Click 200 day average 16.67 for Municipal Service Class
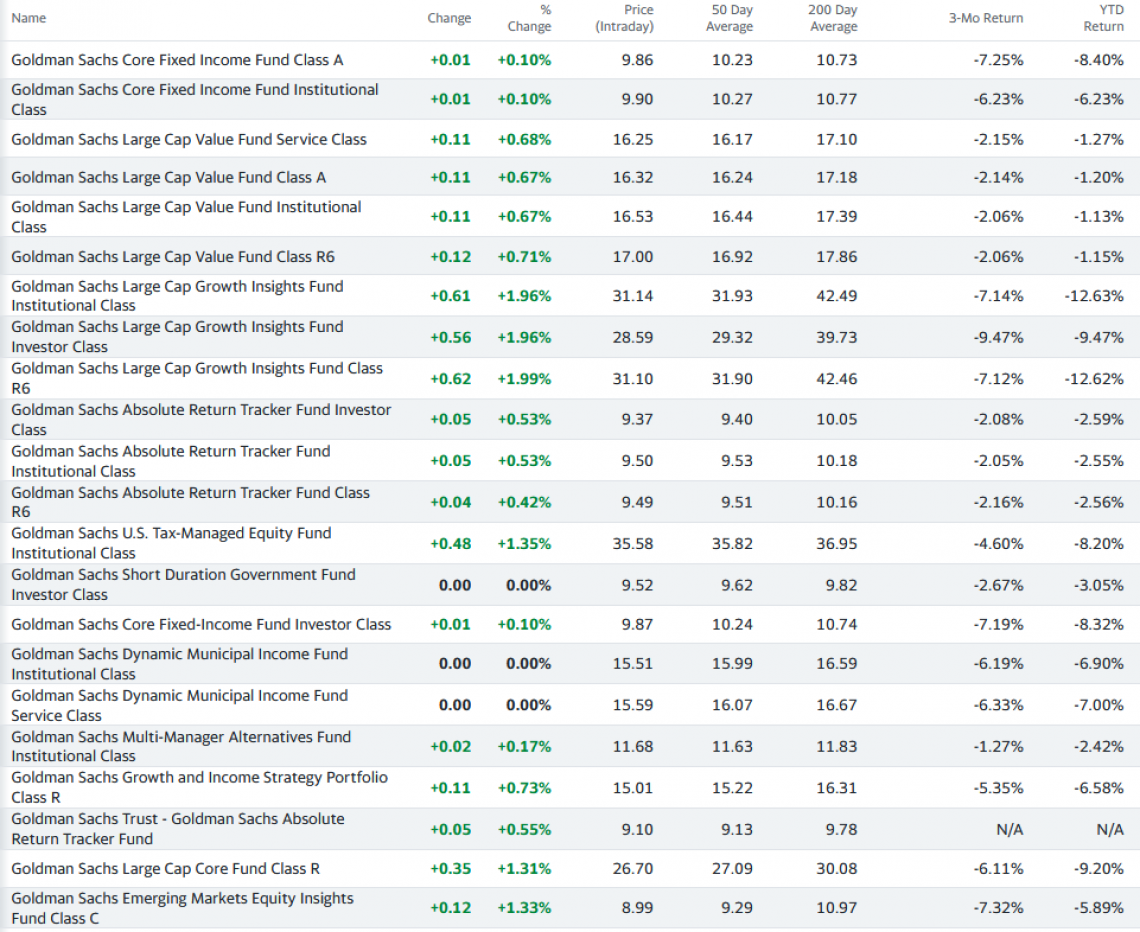 coord(837,705)
